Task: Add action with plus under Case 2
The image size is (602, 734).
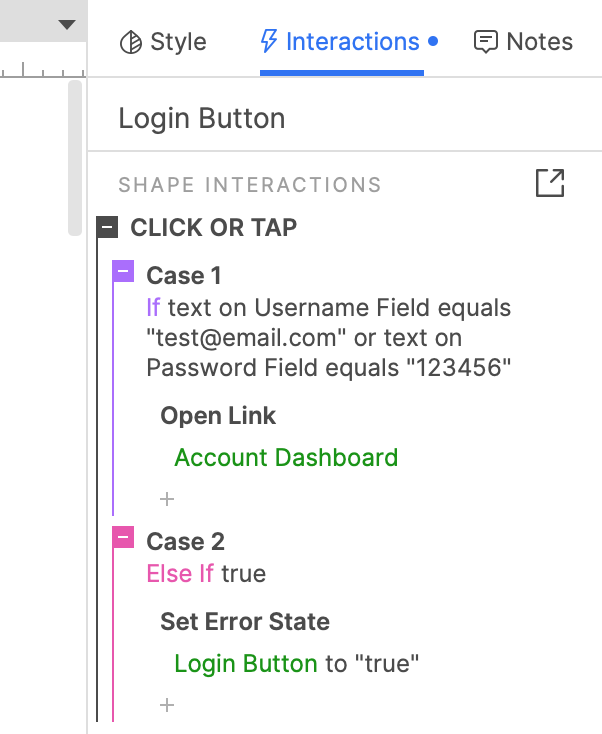Action: [167, 705]
